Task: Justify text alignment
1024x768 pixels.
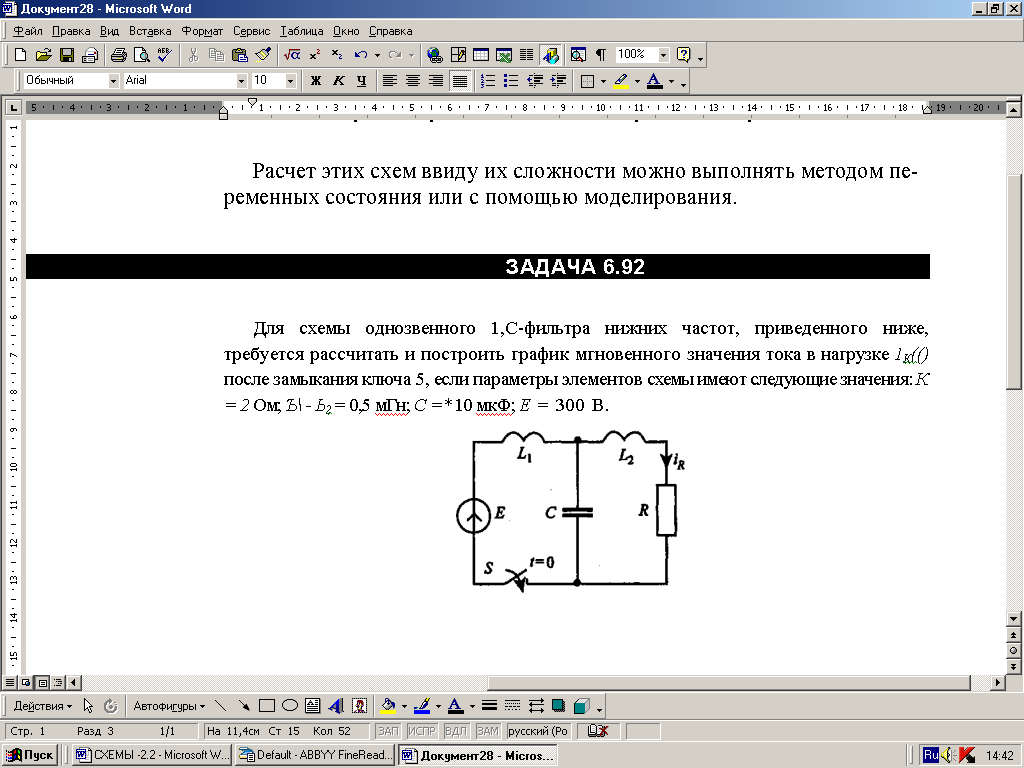Action: pos(460,81)
